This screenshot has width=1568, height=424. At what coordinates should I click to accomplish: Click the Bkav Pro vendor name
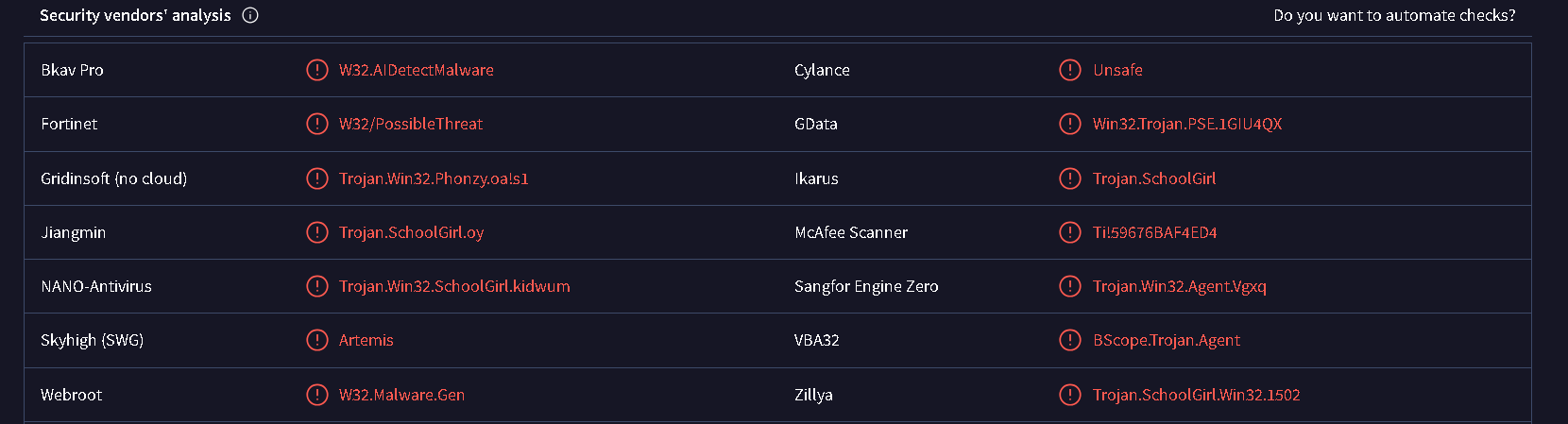tap(72, 70)
